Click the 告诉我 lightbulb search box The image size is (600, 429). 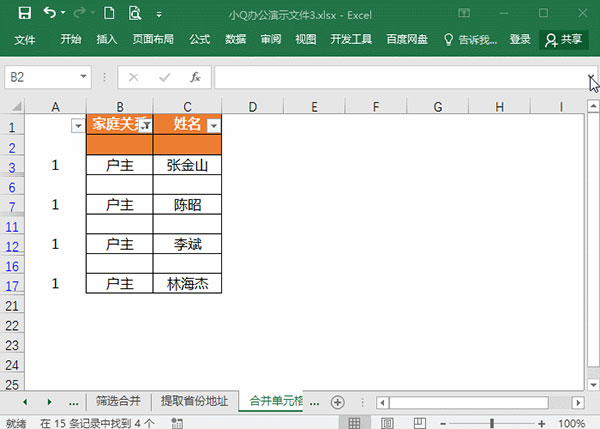(x=470, y=39)
